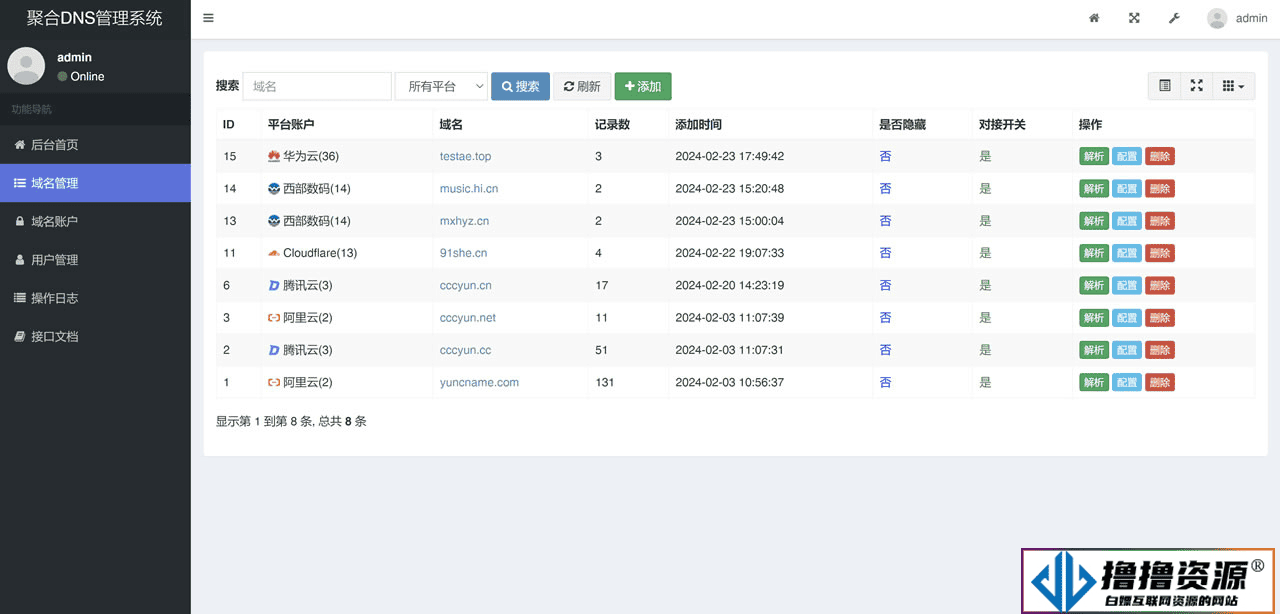This screenshot has height=614, width=1280.
Task: Click the ID column header
Action: (229, 125)
